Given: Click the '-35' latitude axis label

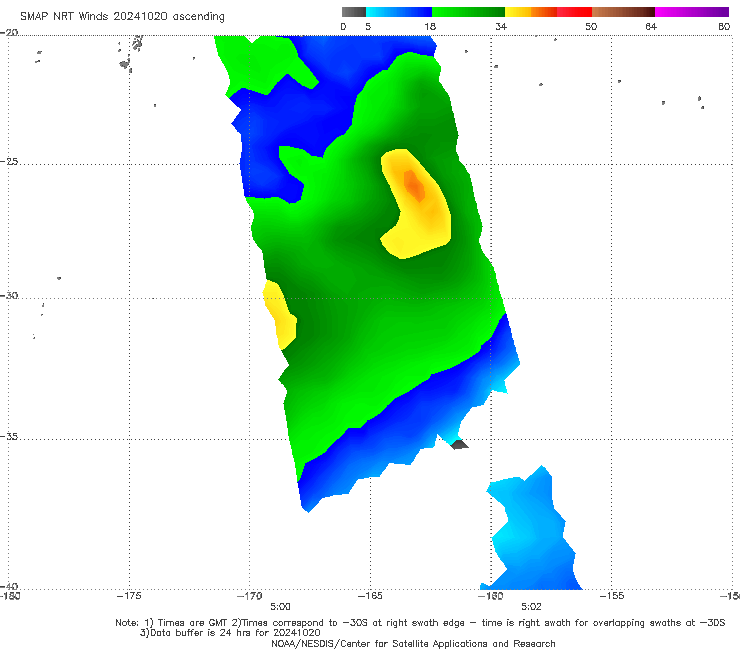Looking at the screenshot, I should pos(9,436).
